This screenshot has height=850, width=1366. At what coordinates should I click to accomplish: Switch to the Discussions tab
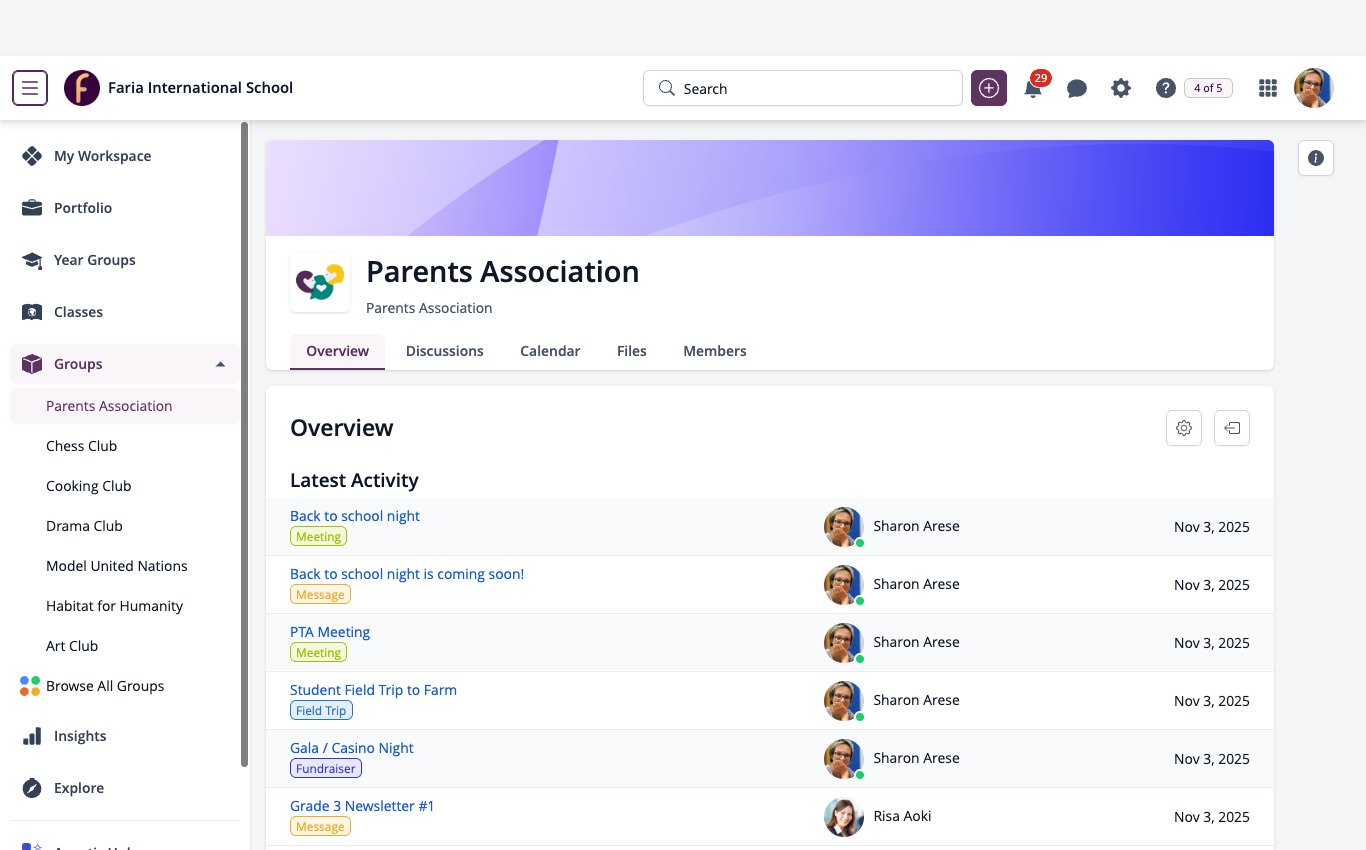point(445,351)
